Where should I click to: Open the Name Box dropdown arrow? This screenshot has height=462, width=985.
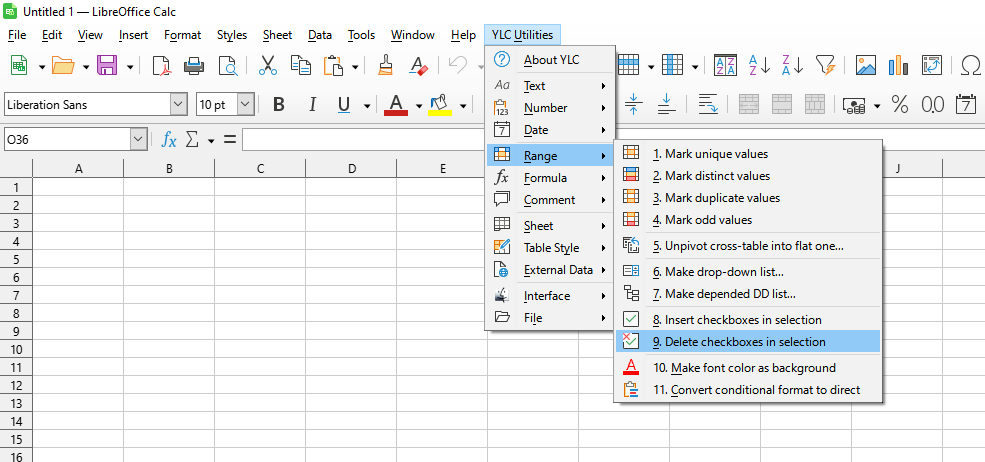(x=139, y=139)
